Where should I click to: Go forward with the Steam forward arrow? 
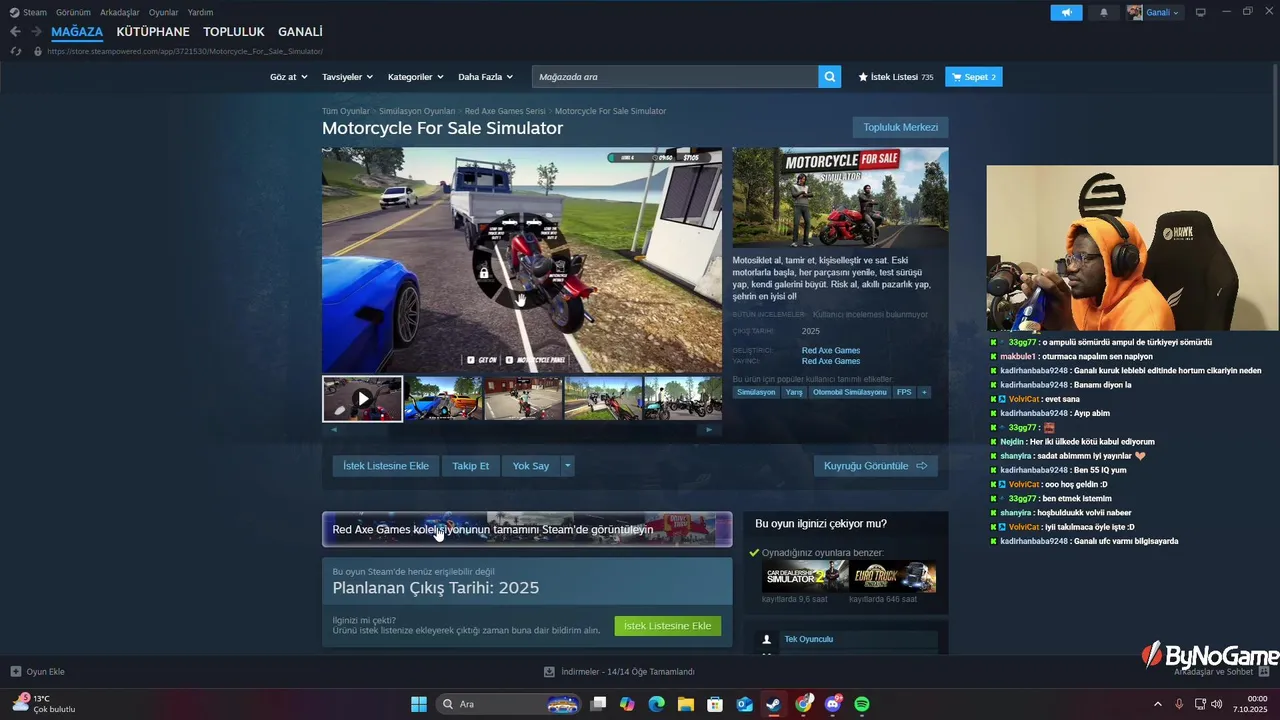pyautogui.click(x=36, y=32)
